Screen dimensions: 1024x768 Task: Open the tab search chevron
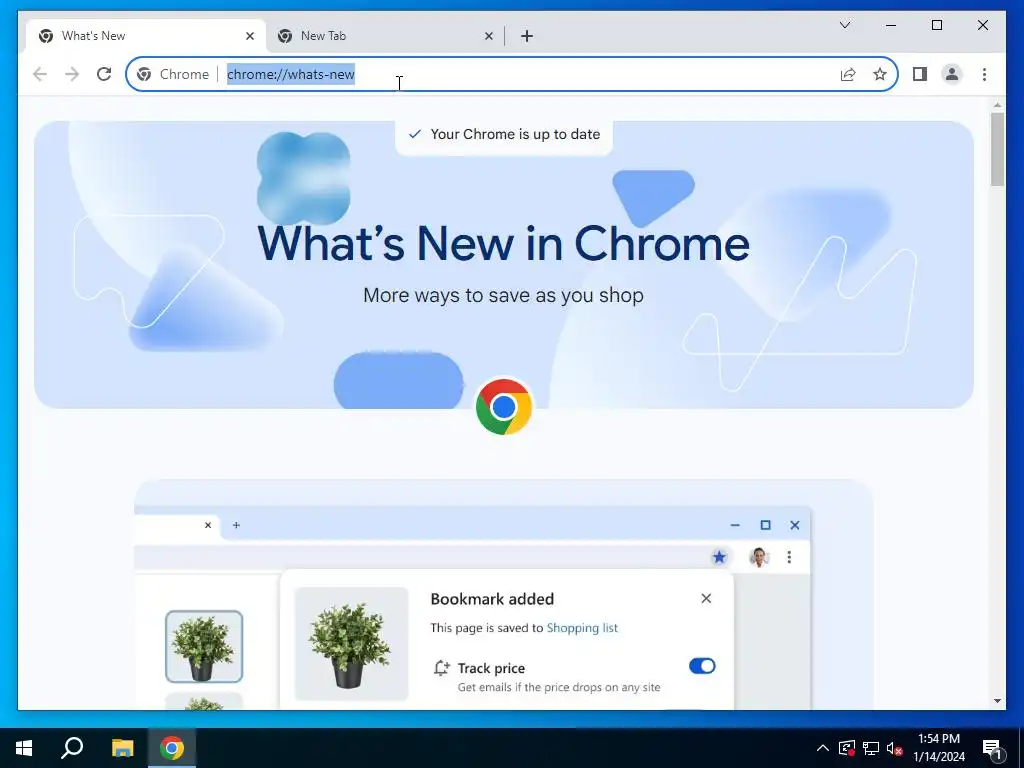click(x=844, y=25)
